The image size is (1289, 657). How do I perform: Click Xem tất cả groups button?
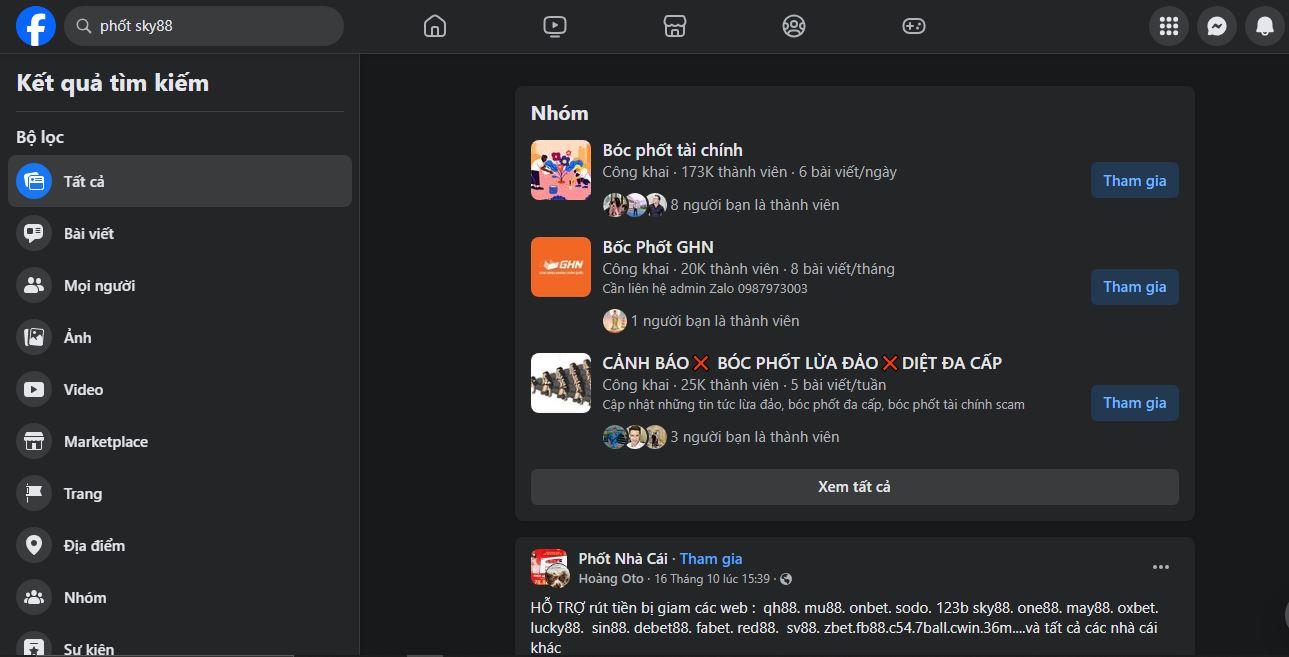pyautogui.click(x=854, y=487)
